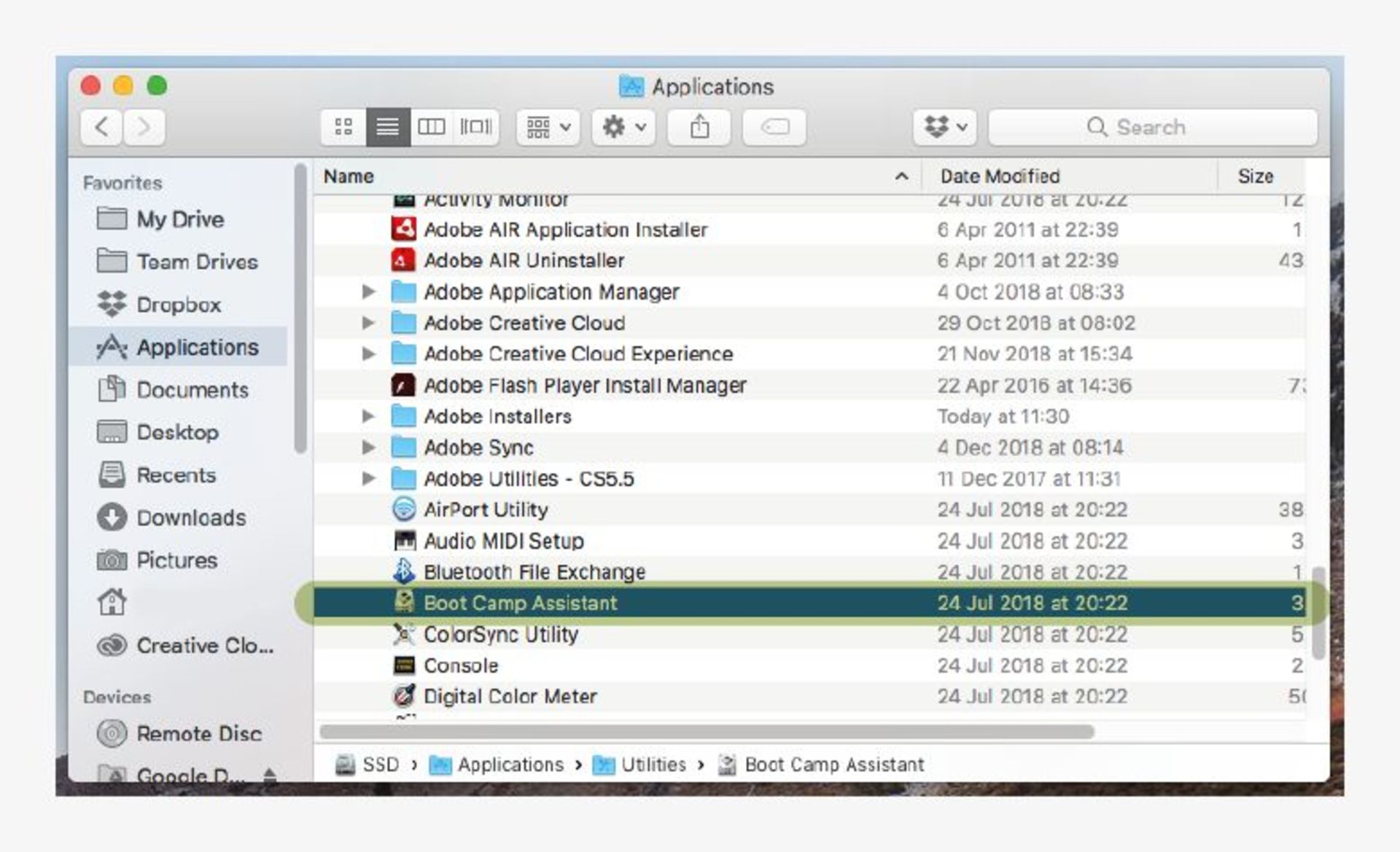Click the Edit Tags toolbar button

tap(774, 128)
